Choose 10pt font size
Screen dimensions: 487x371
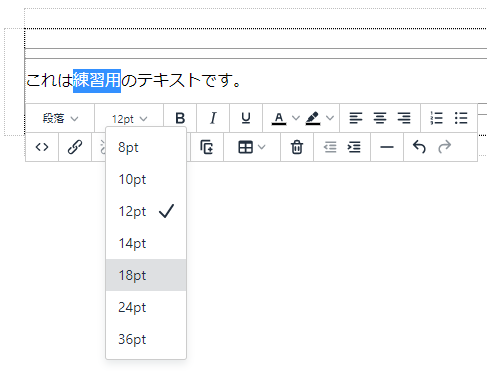146,179
